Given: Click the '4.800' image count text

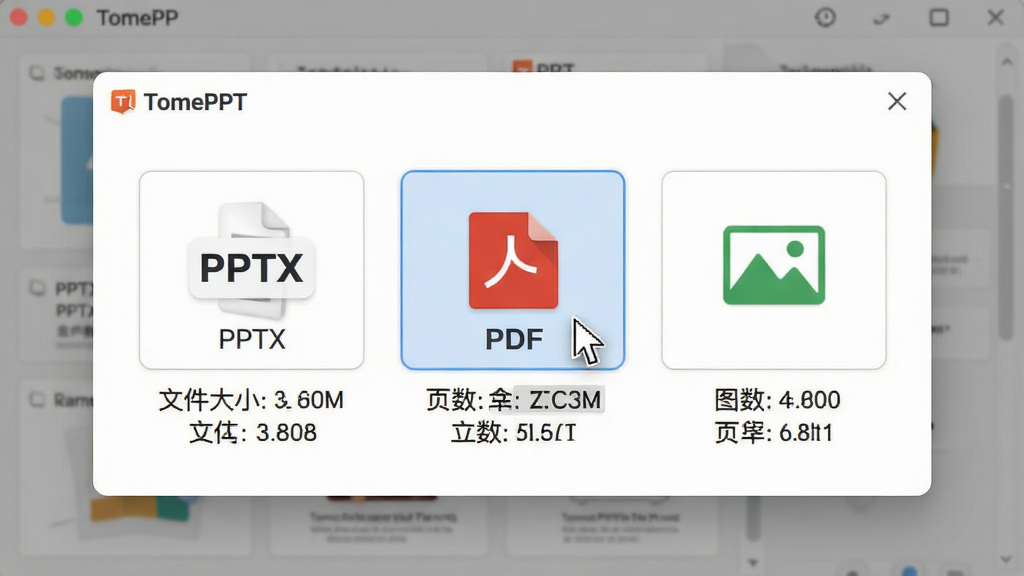Looking at the screenshot, I should [810, 400].
